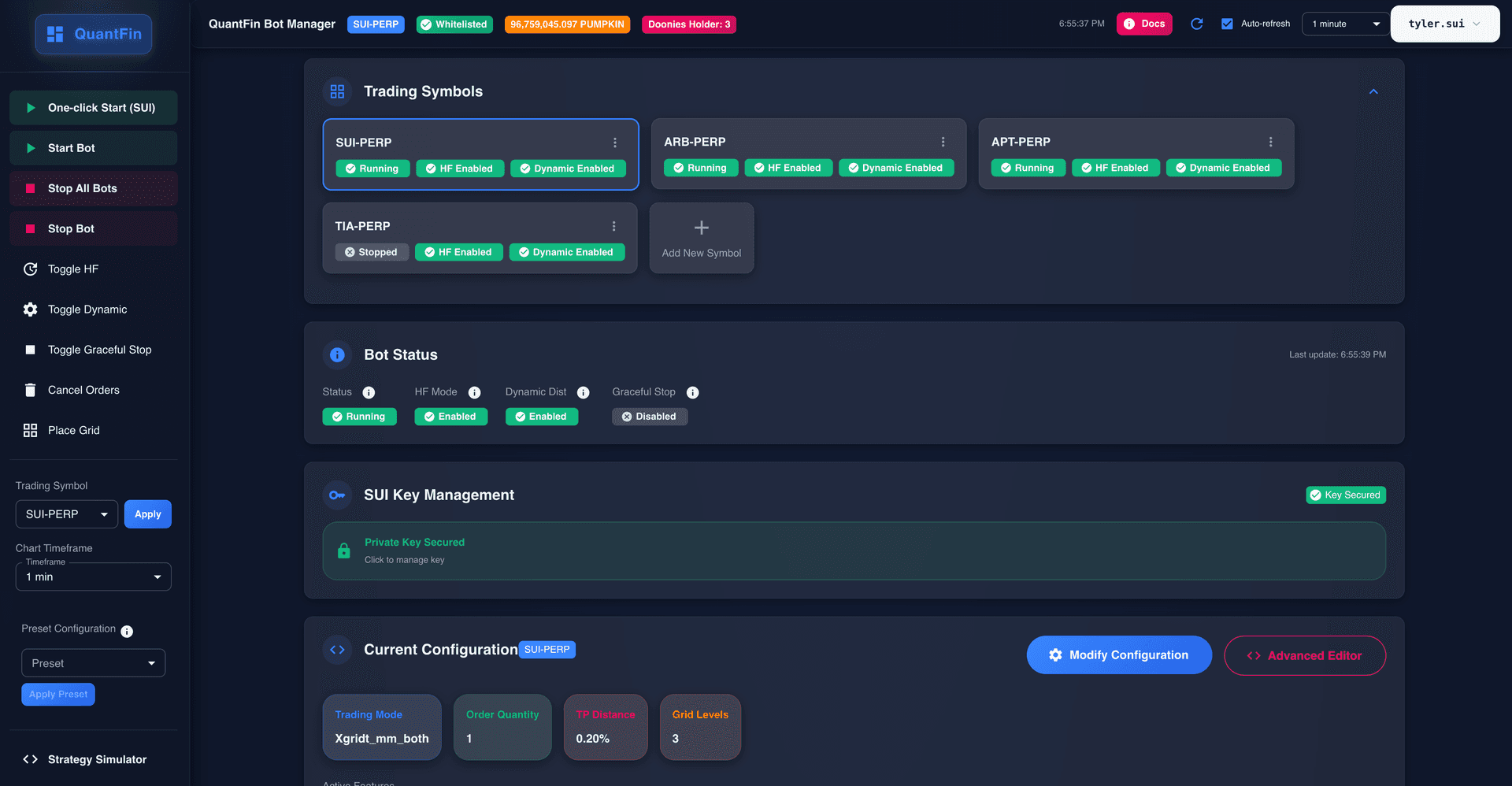Image resolution: width=1512 pixels, height=786 pixels.
Task: Click the Graceful Stop Disabled badge
Action: coord(650,417)
